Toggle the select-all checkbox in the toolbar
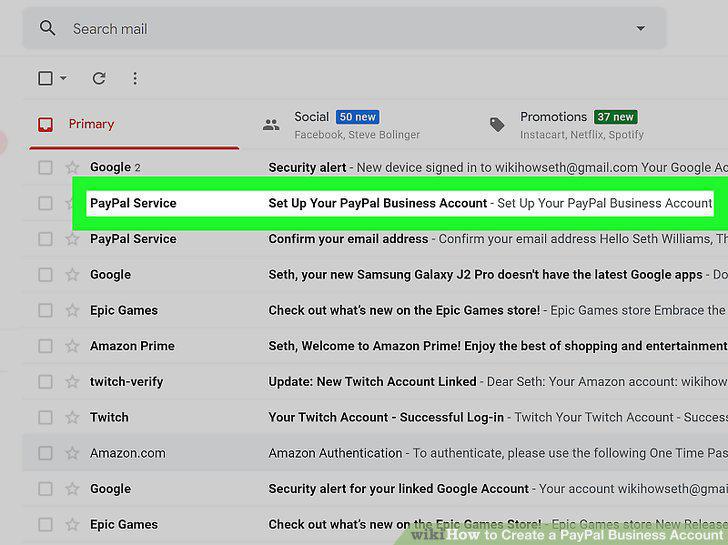The height and width of the screenshot is (545, 728). pyautogui.click(x=45, y=78)
